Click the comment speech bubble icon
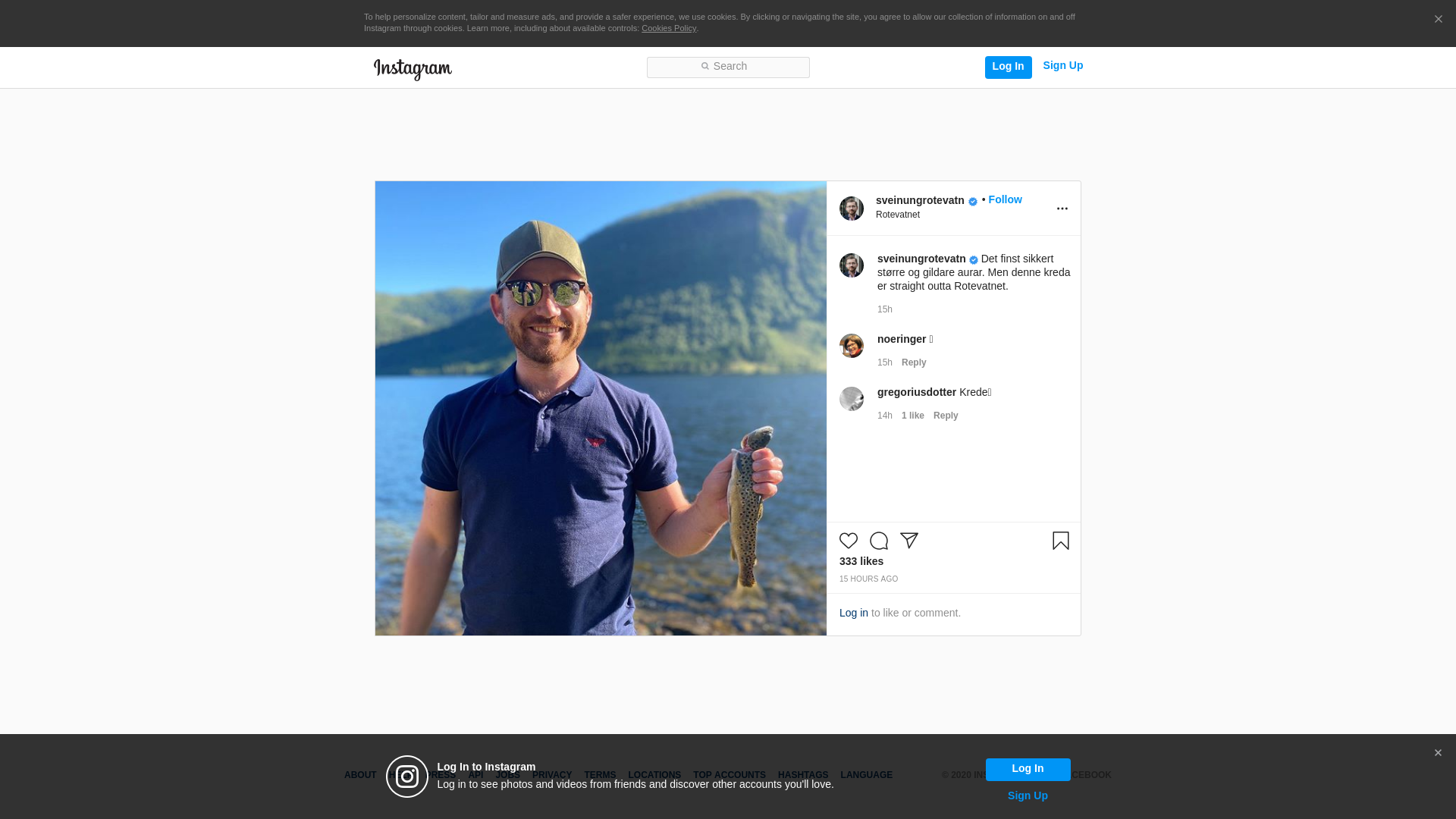The image size is (1456, 819). (879, 541)
